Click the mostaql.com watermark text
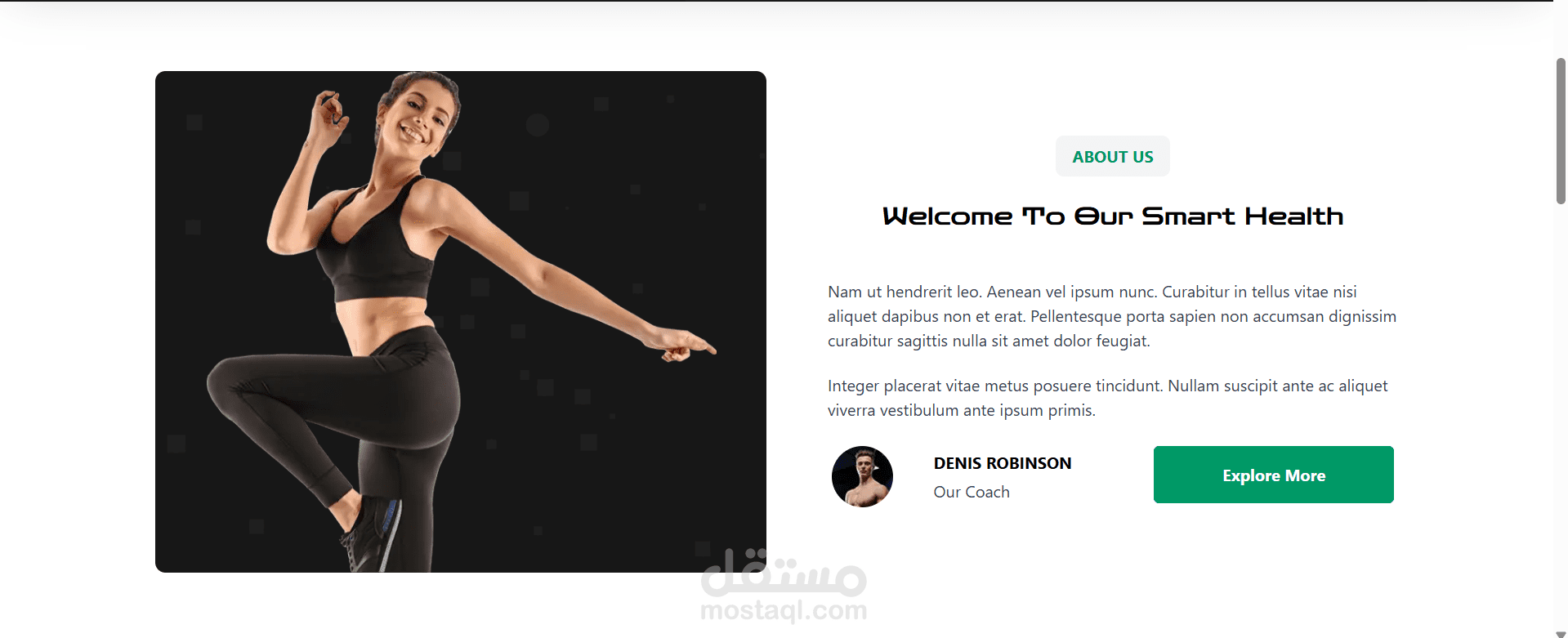1568x638 pixels. 784,610
